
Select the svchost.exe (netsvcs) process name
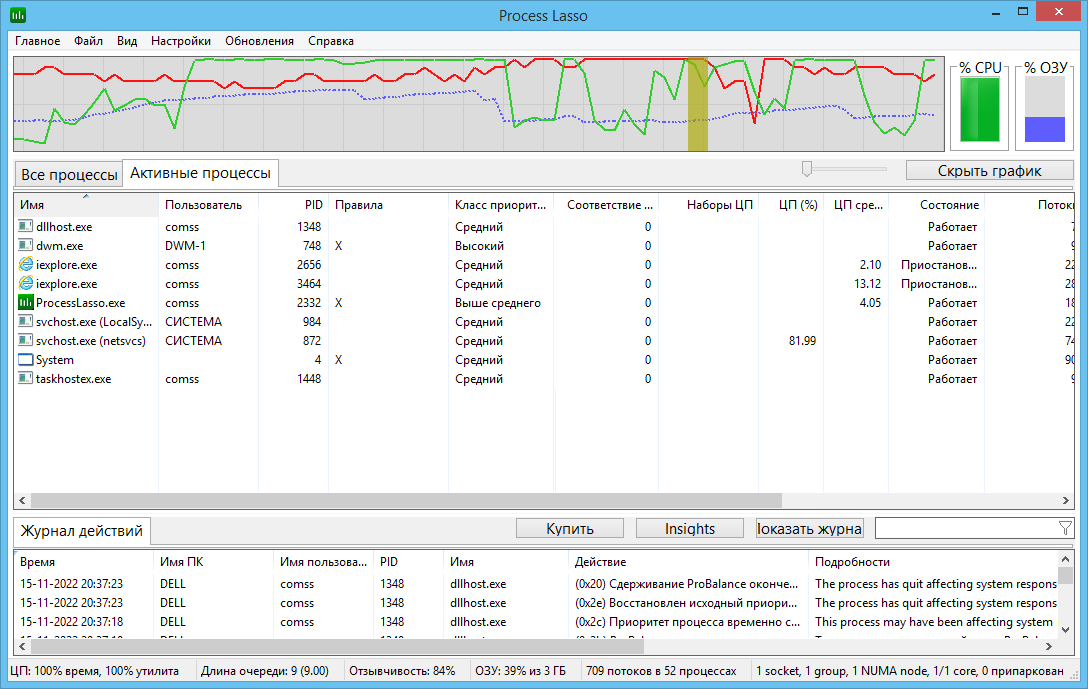click(91, 341)
